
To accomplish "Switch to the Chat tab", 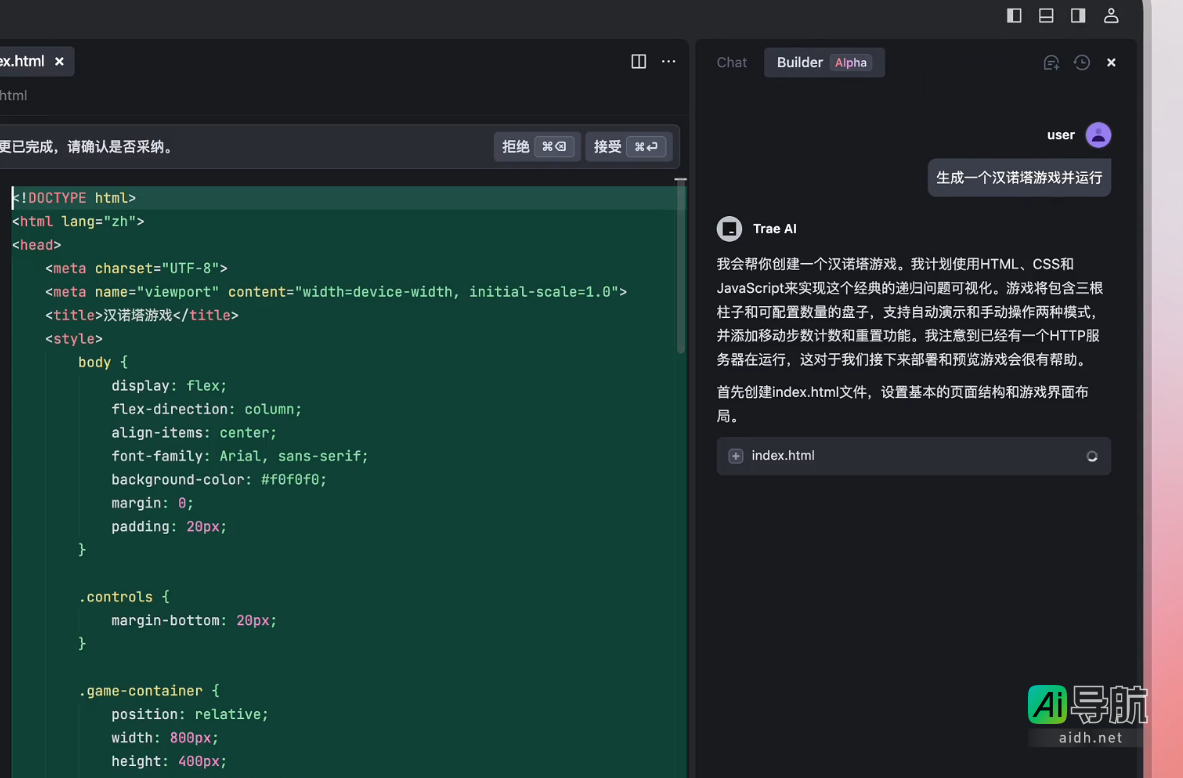I will pos(731,63).
